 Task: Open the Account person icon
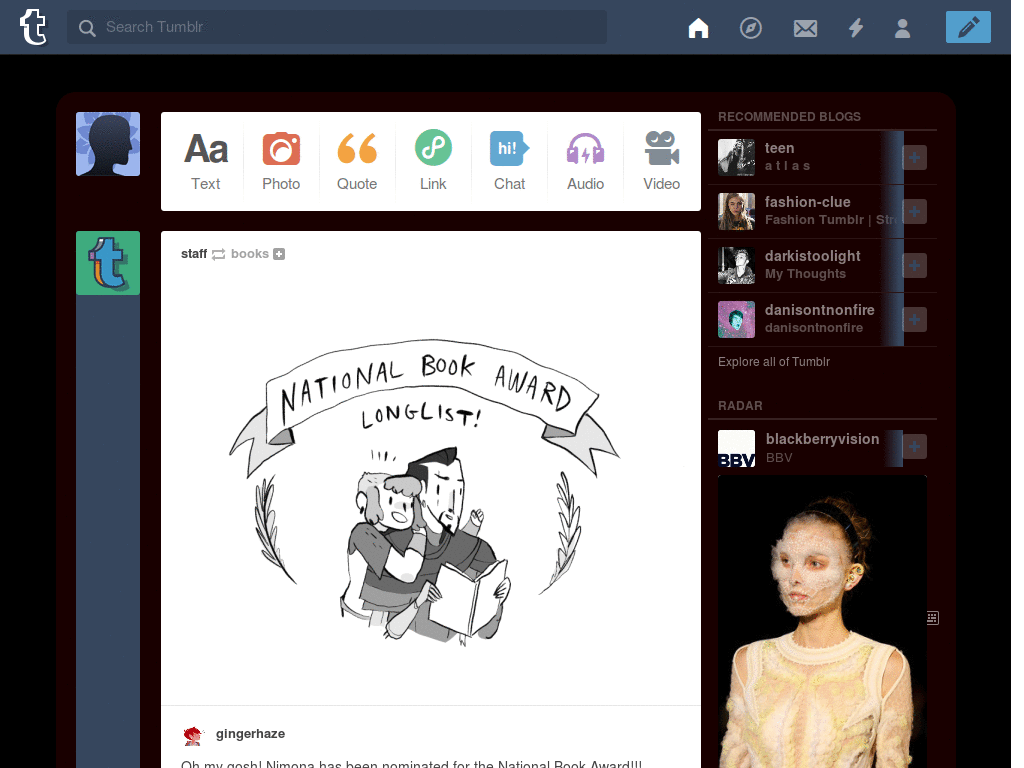click(903, 28)
